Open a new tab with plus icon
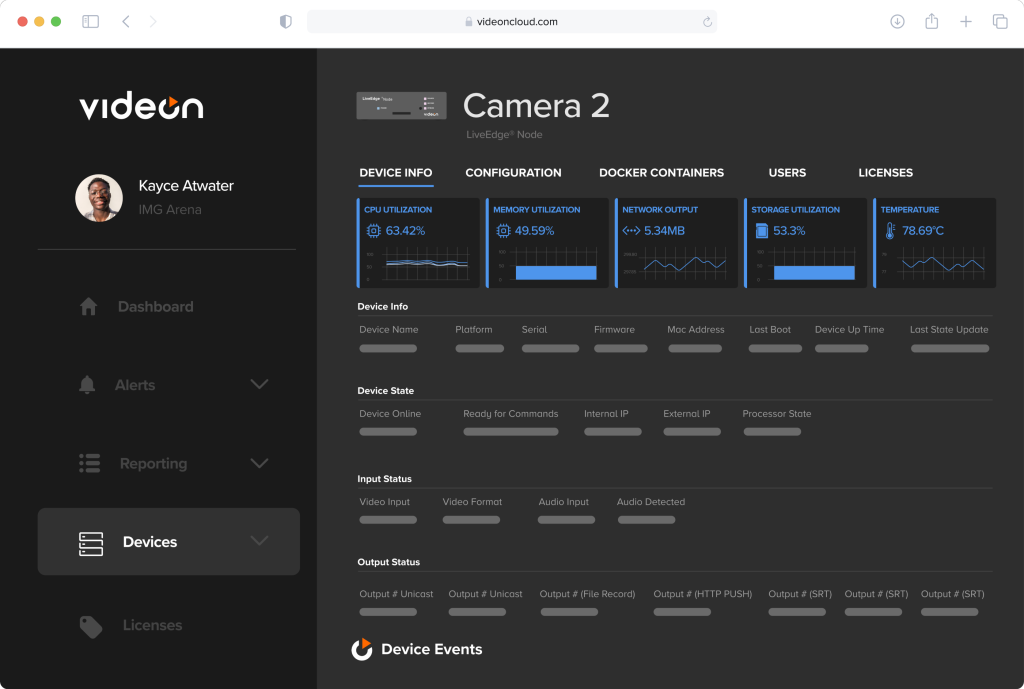This screenshot has width=1024, height=689. click(966, 22)
